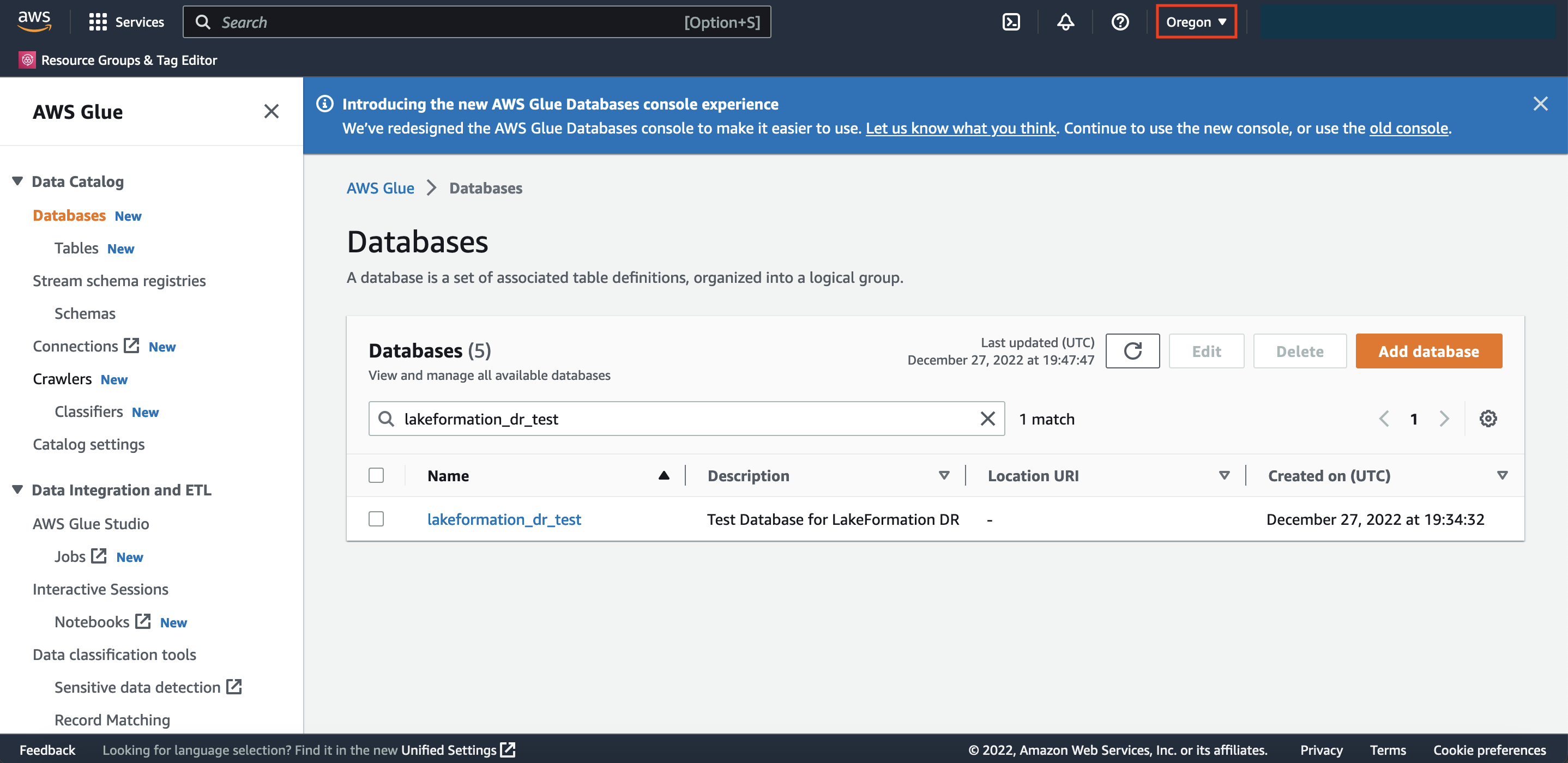Viewport: 1568px width, 763px height.
Task: Sort by Description column arrow
Action: 944,475
